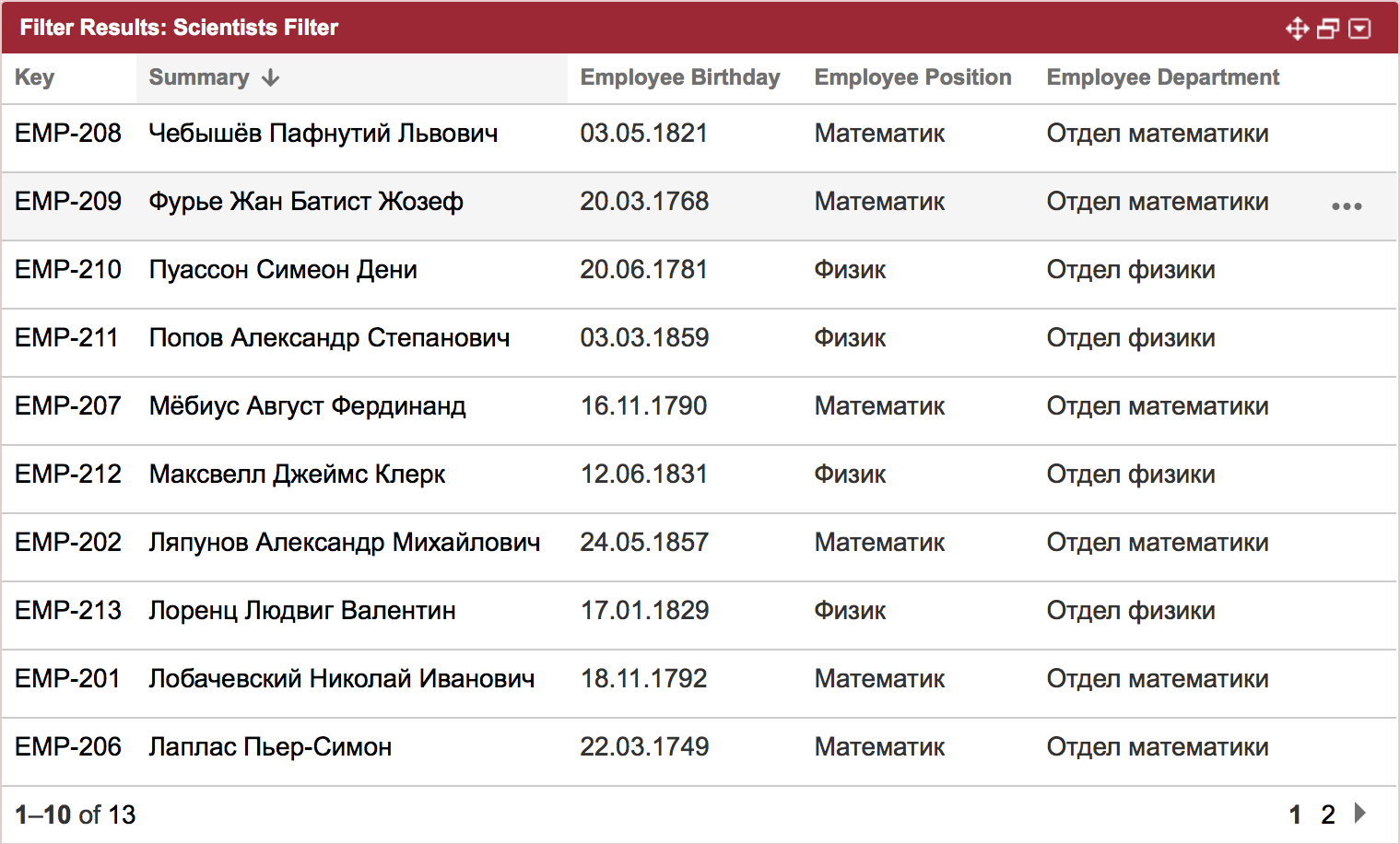
Task: Open the Максвелл Джеймс Клерк entry
Action: [x=297, y=474]
